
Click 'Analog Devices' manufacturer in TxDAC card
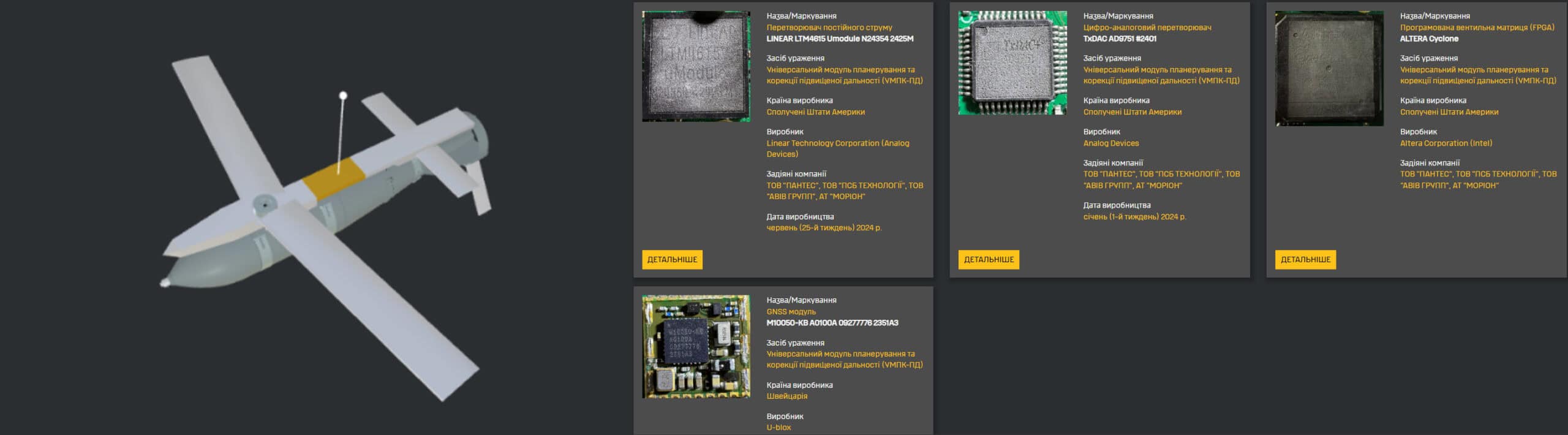[x=1110, y=143]
